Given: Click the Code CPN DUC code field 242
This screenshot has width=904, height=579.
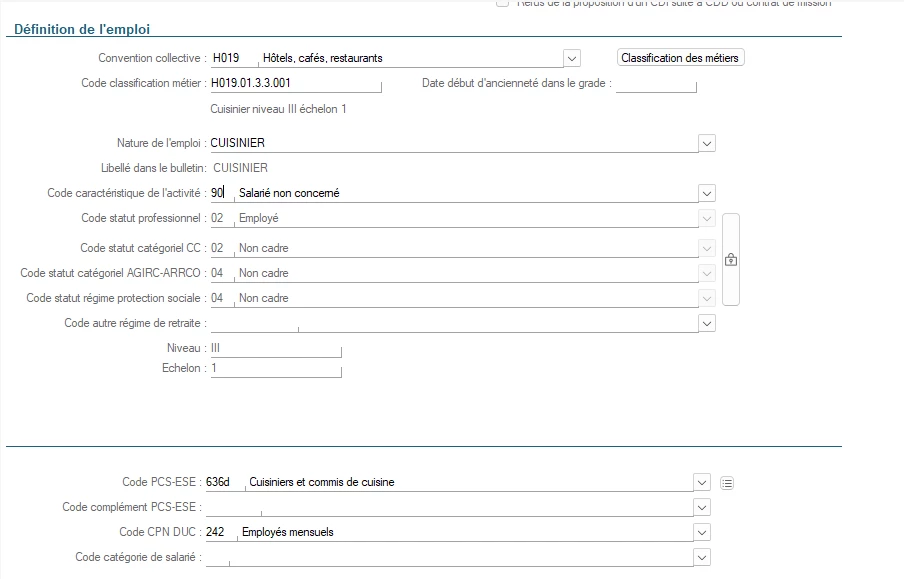Looking at the screenshot, I should (220, 532).
